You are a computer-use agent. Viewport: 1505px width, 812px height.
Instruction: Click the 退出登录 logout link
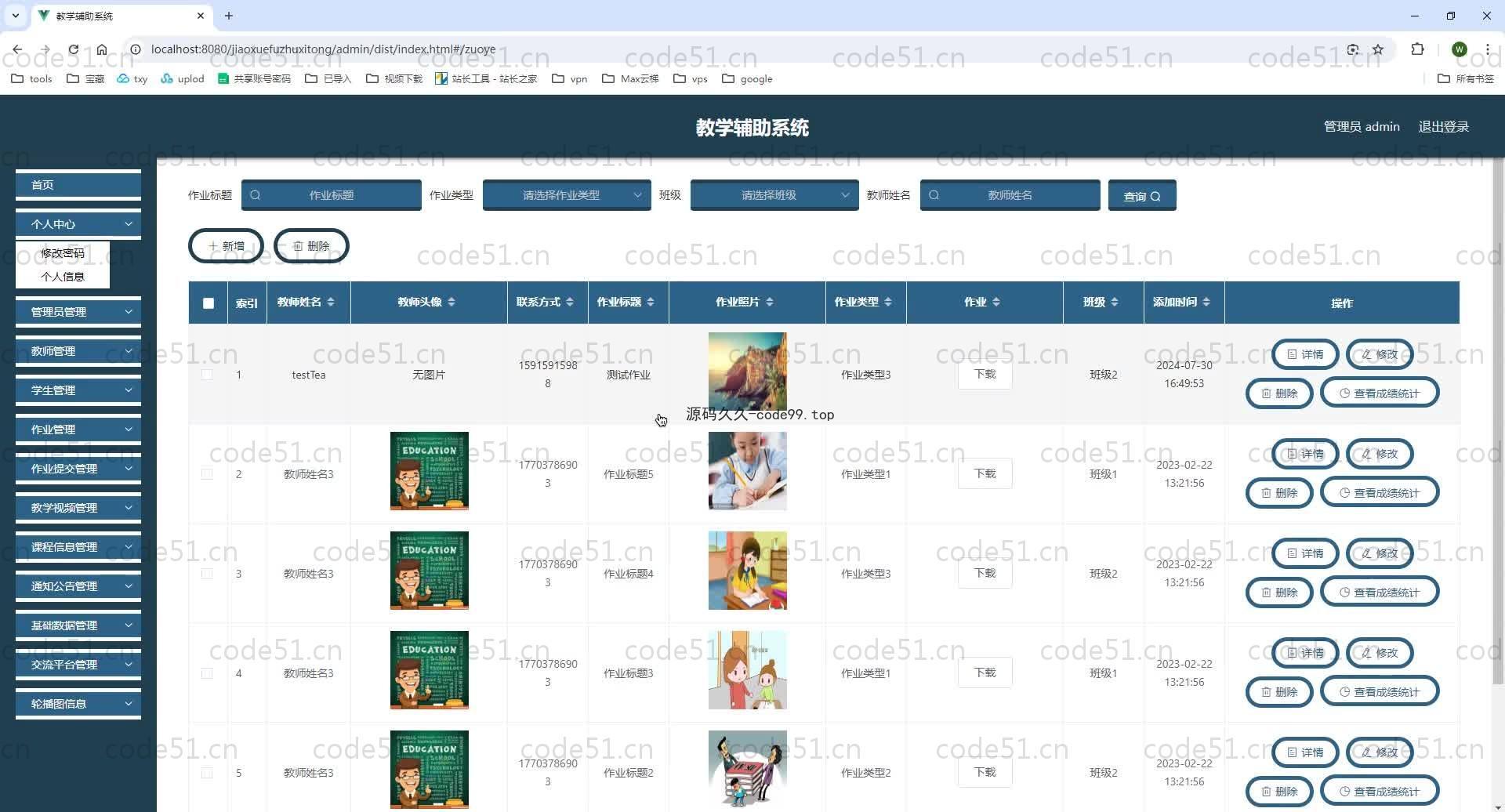pos(1443,127)
